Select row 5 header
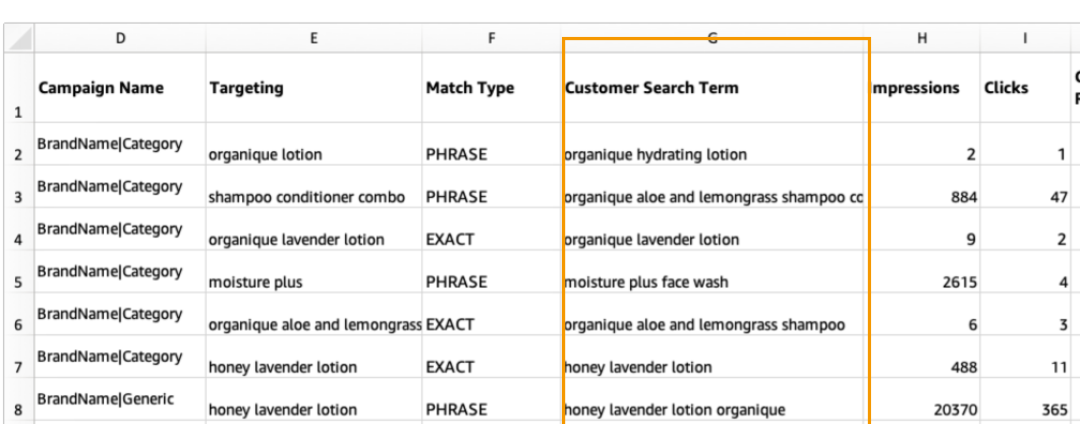1080x424 pixels. [17, 282]
